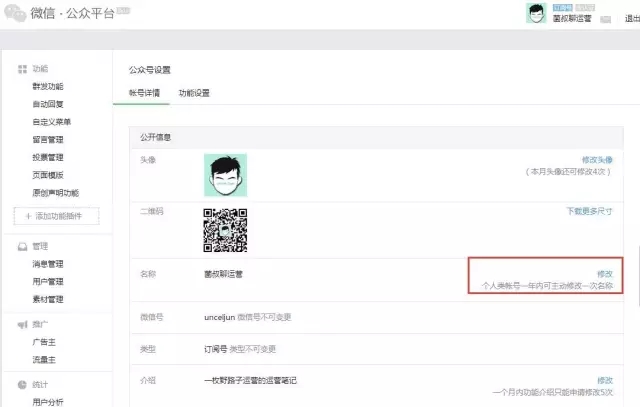Screen dimensions: 640x407
Task: Click the profile avatar image in the 头像 row
Action: pyautogui.click(x=225, y=175)
